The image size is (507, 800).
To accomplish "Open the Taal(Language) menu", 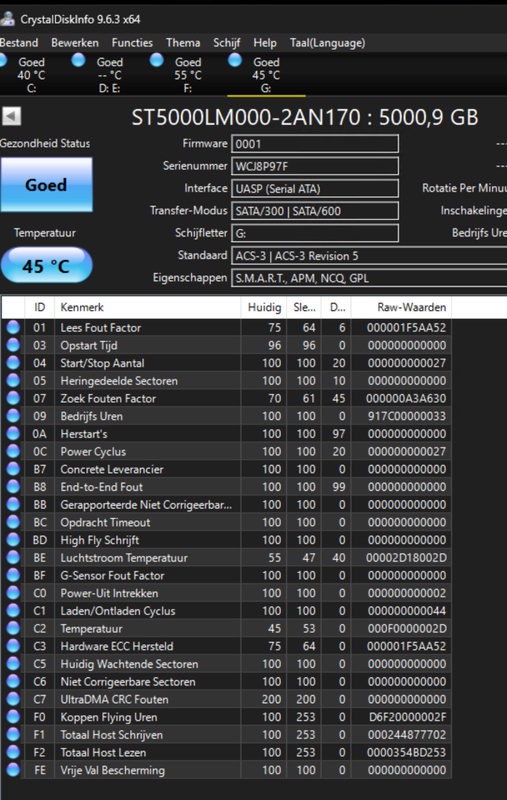I will (327, 43).
